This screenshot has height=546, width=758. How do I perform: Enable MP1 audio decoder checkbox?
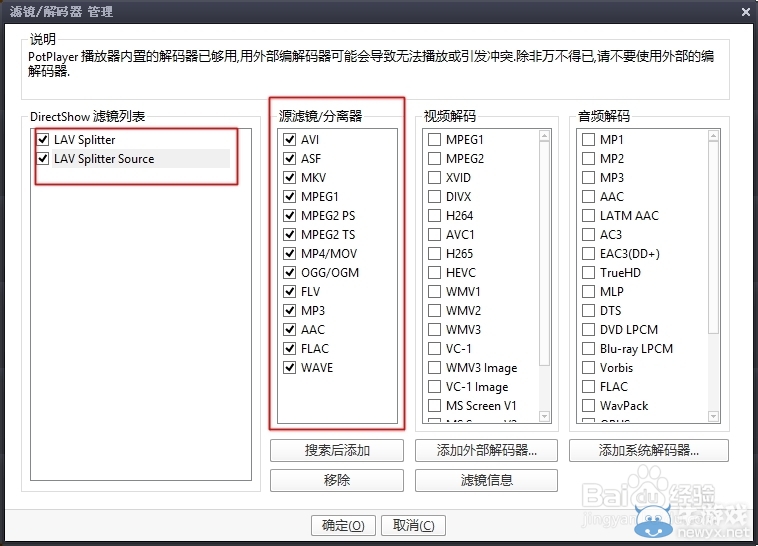pos(588,140)
